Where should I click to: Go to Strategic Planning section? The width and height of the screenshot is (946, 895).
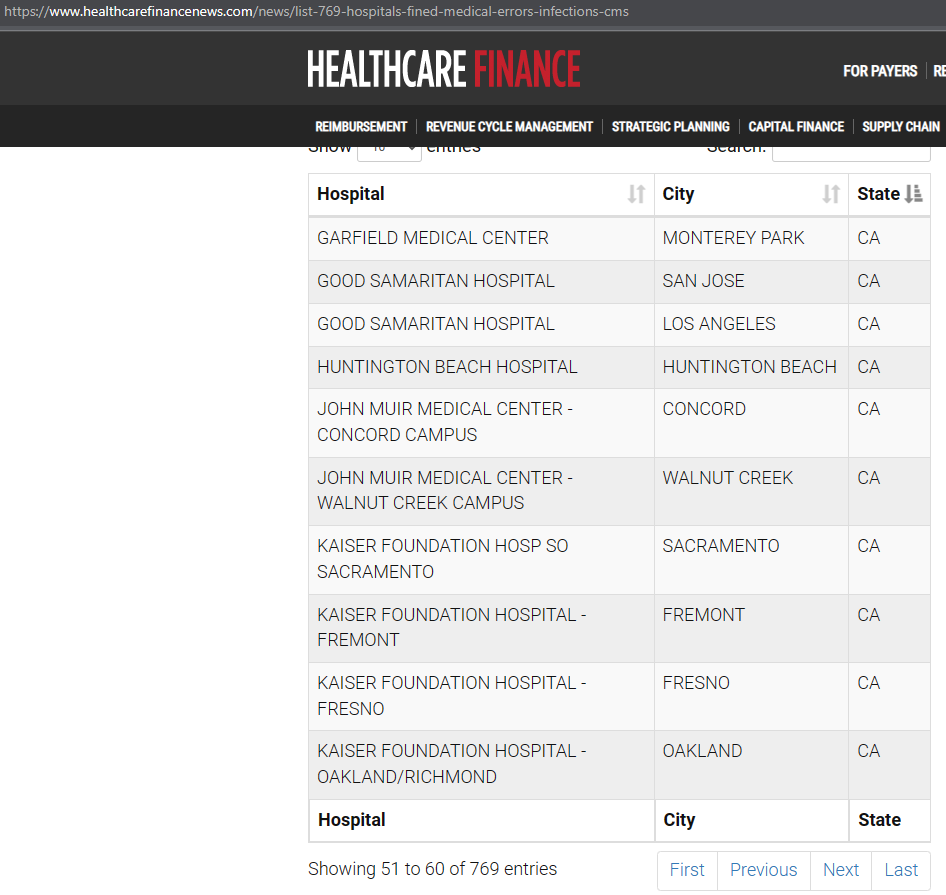tap(670, 127)
